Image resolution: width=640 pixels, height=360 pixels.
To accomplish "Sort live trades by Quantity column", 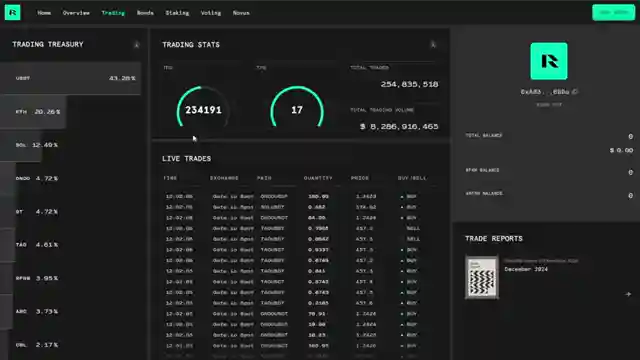I will (x=318, y=178).
